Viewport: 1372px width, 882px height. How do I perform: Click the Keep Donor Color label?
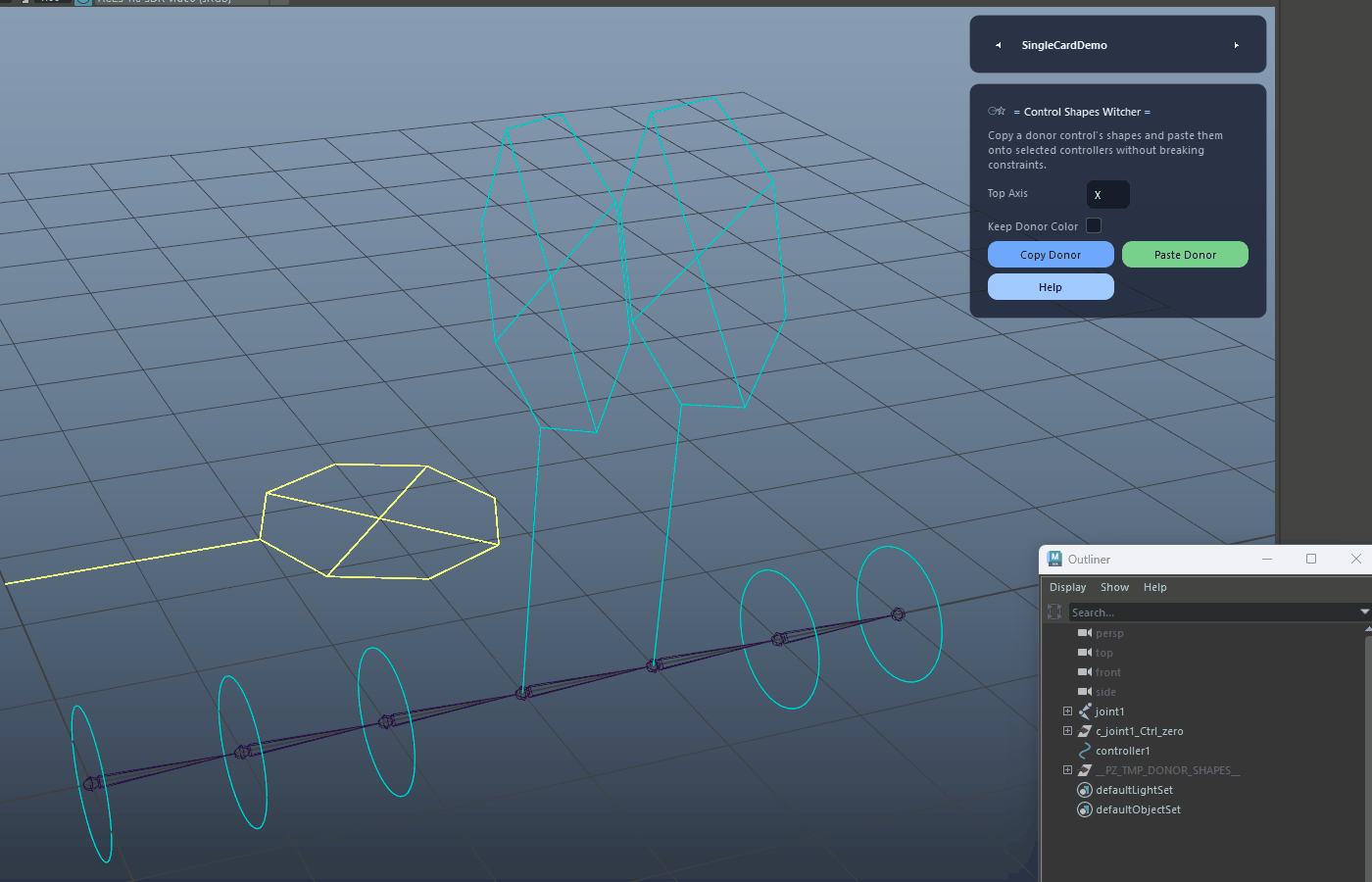(1033, 226)
